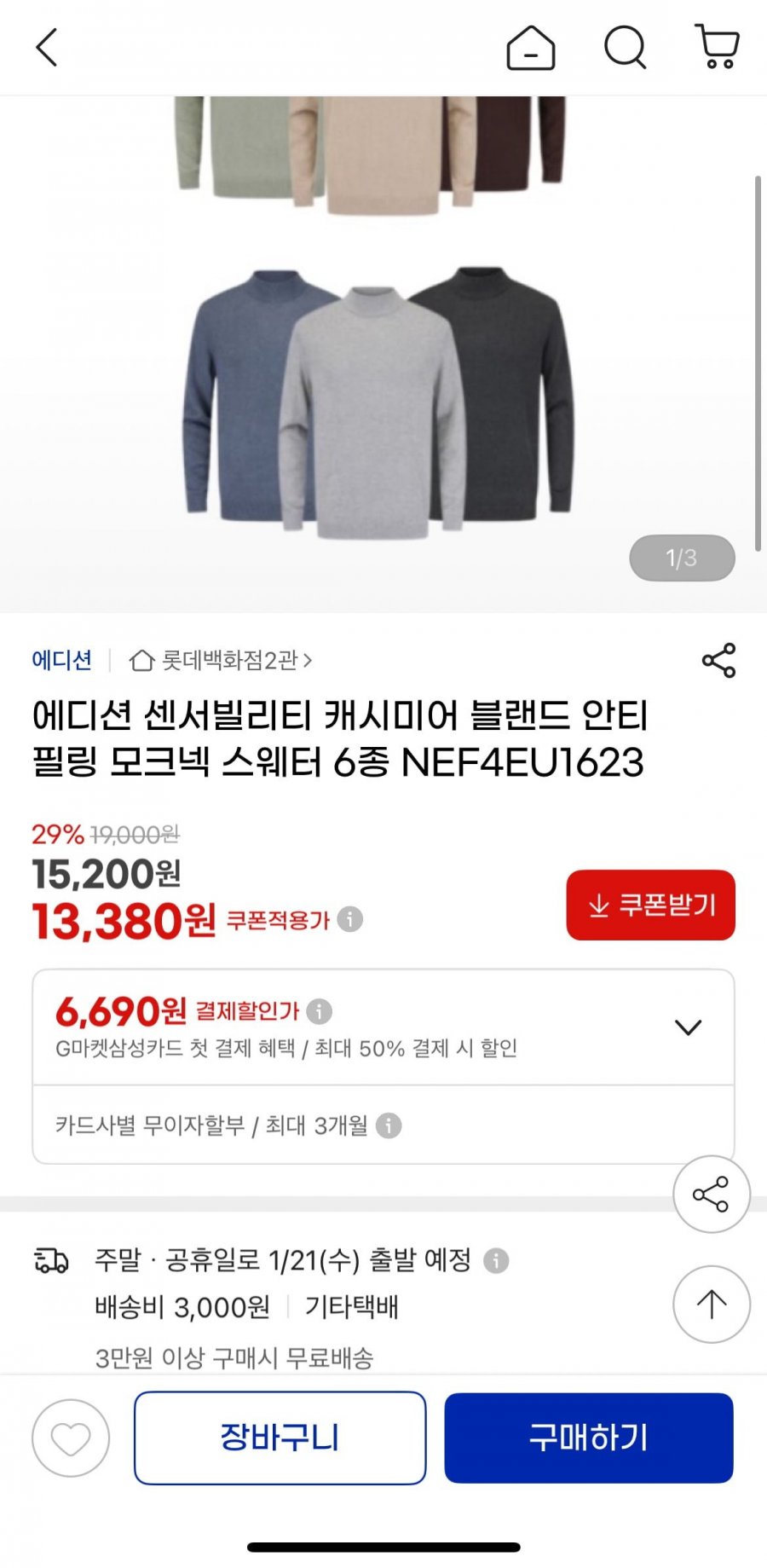Open search with magnifier icon
Image resolution: width=767 pixels, height=1568 pixels.
pos(626,47)
